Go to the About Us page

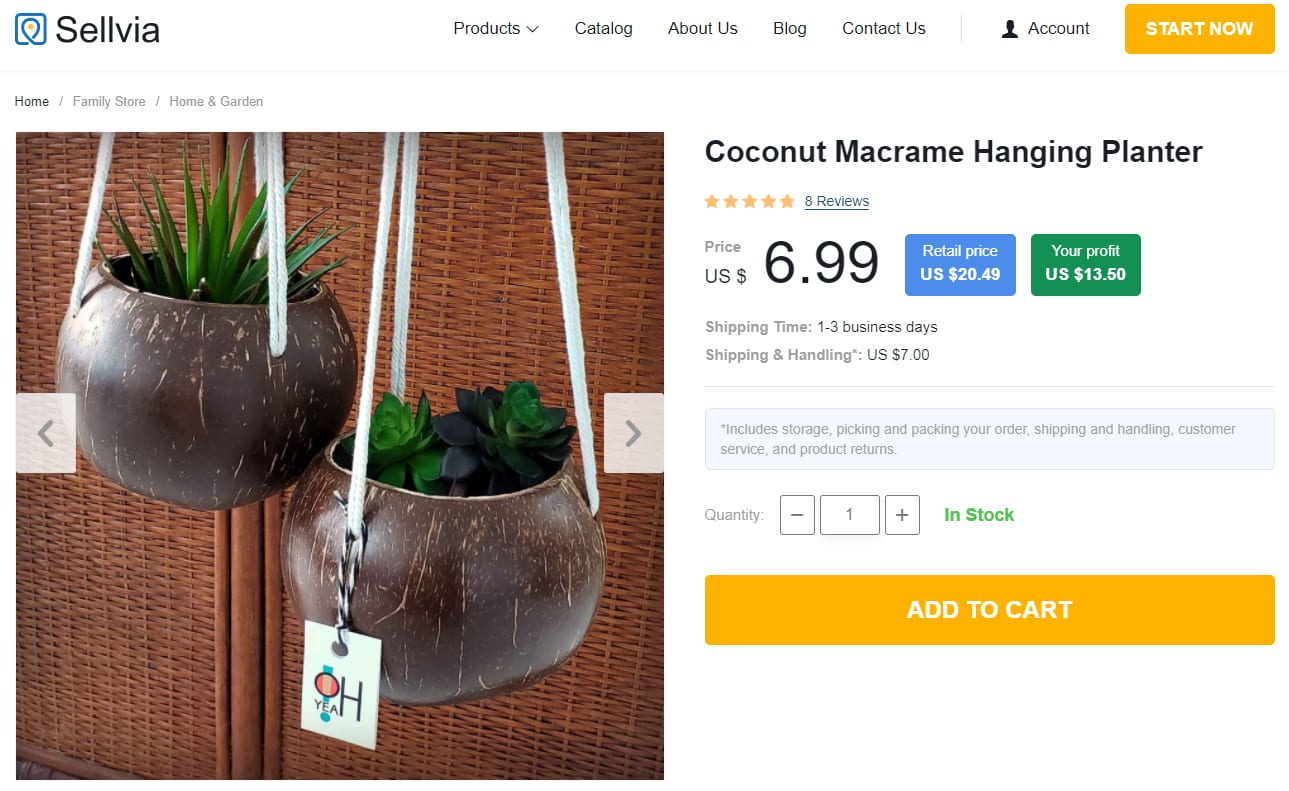702,29
